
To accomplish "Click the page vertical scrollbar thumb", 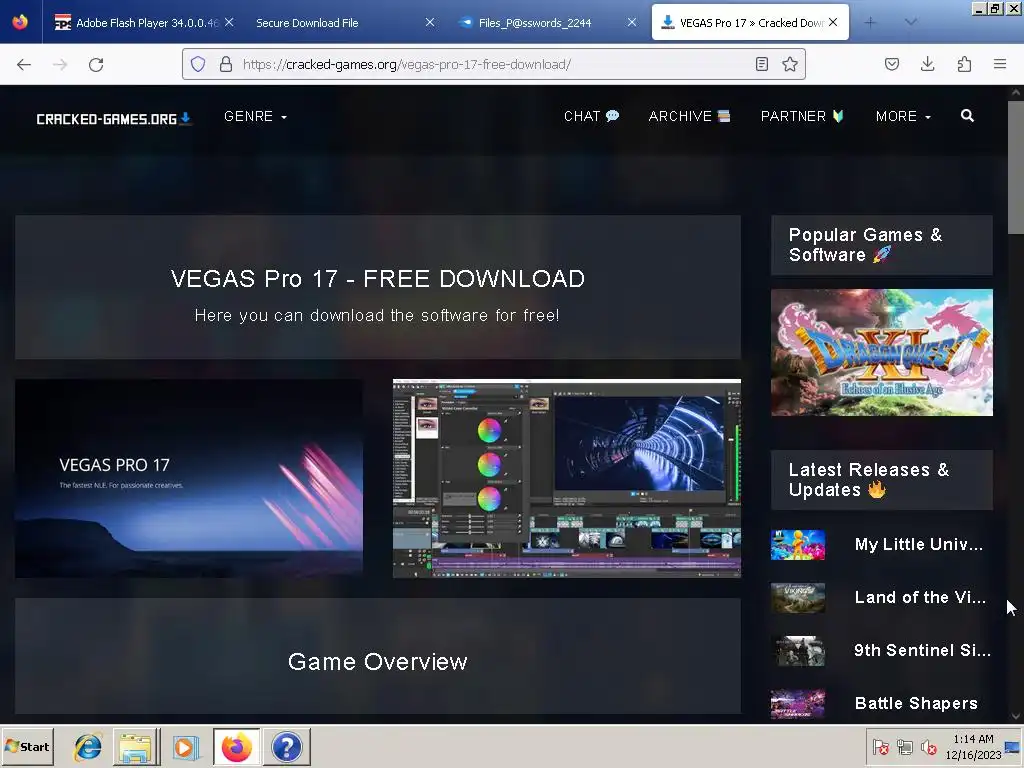I will click(1016, 167).
